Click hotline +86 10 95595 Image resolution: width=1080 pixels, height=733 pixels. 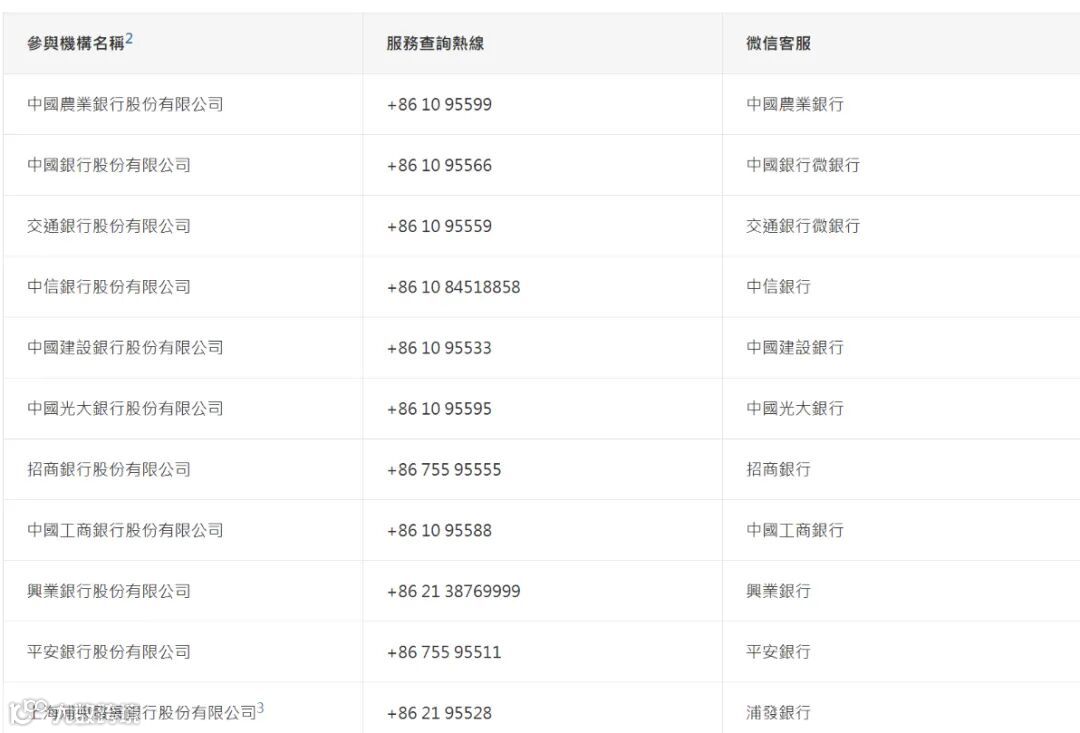(x=439, y=409)
